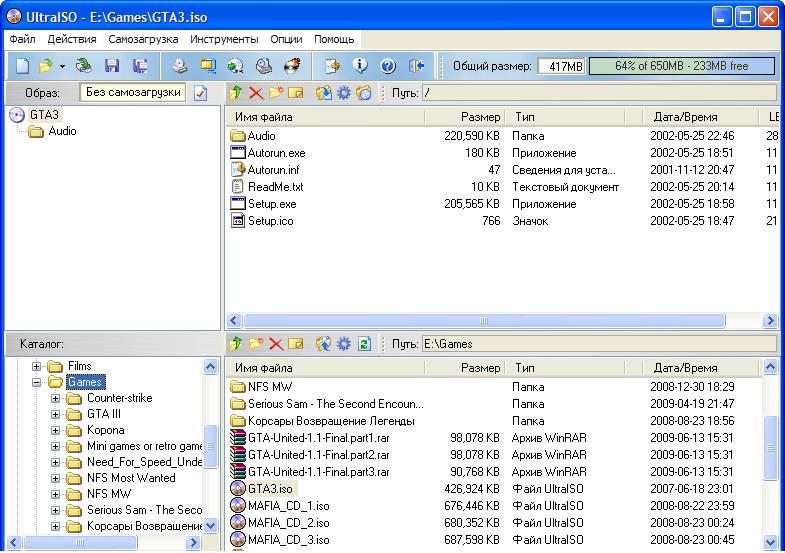Open the image info speech-bubble icon

360,66
